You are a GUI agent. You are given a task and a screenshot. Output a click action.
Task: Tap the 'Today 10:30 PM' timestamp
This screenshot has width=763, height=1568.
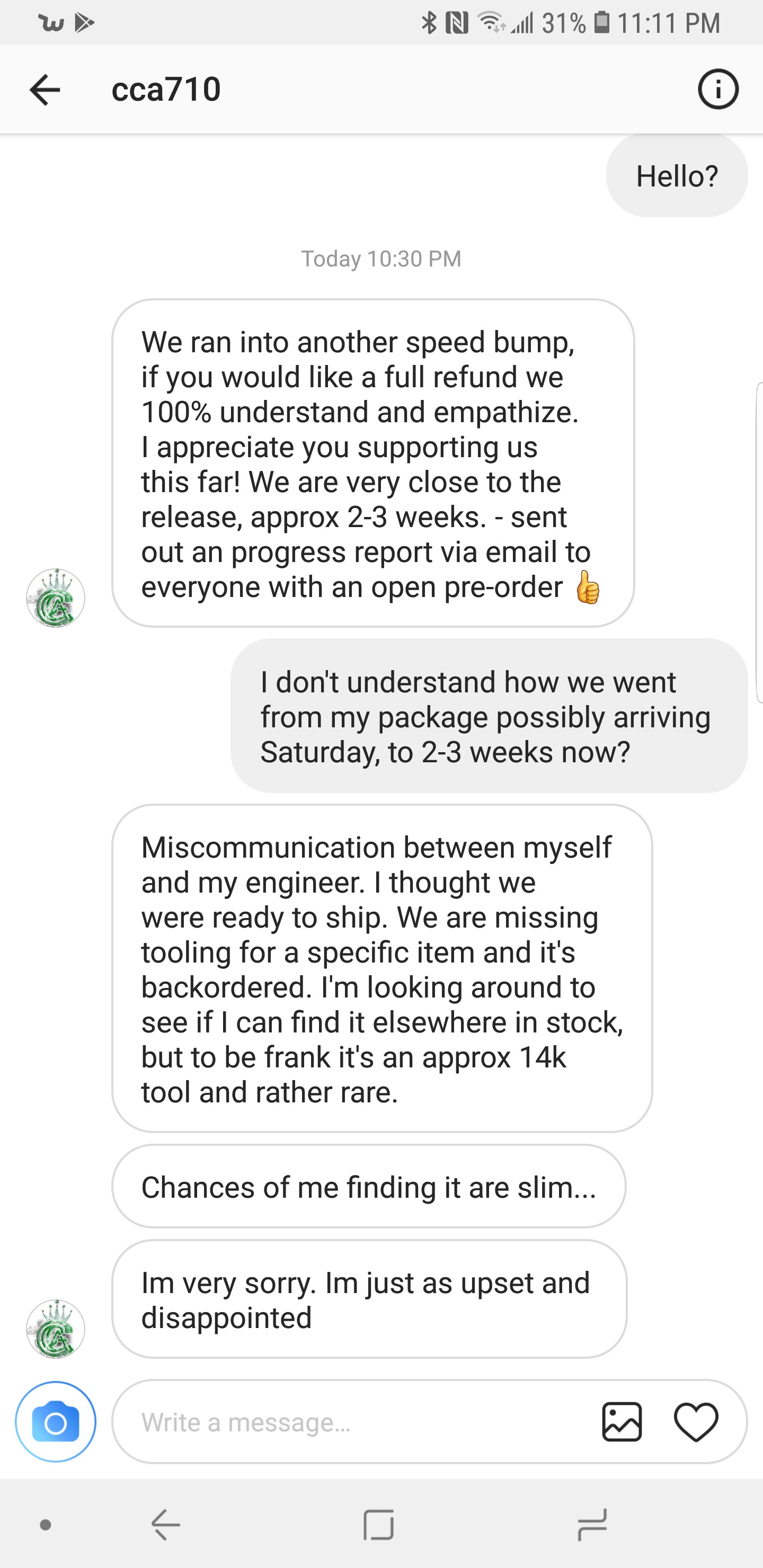[x=381, y=259]
